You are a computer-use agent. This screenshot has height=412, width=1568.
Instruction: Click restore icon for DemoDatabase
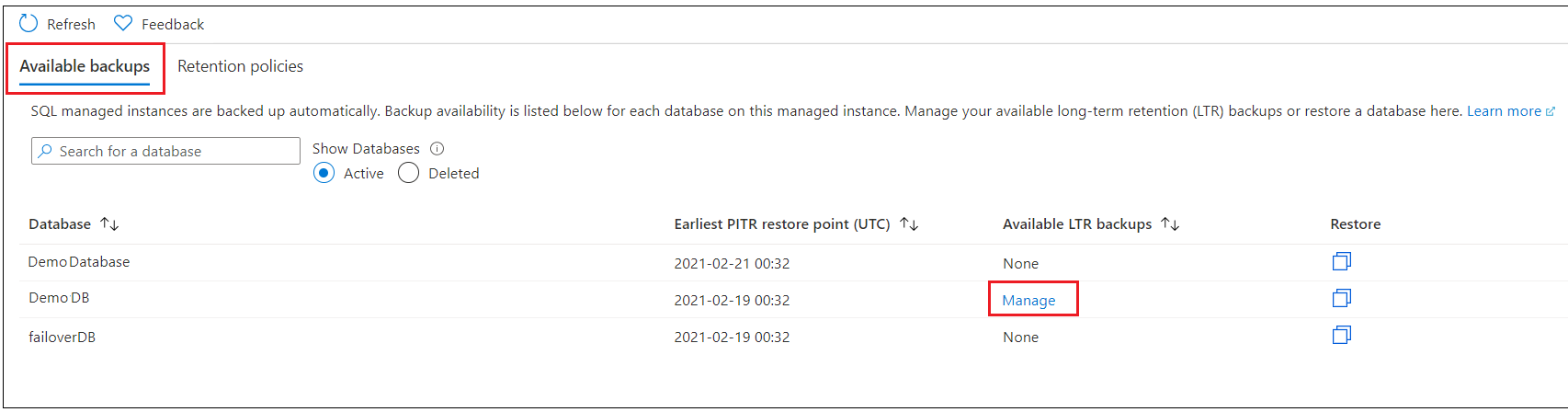(x=1341, y=262)
